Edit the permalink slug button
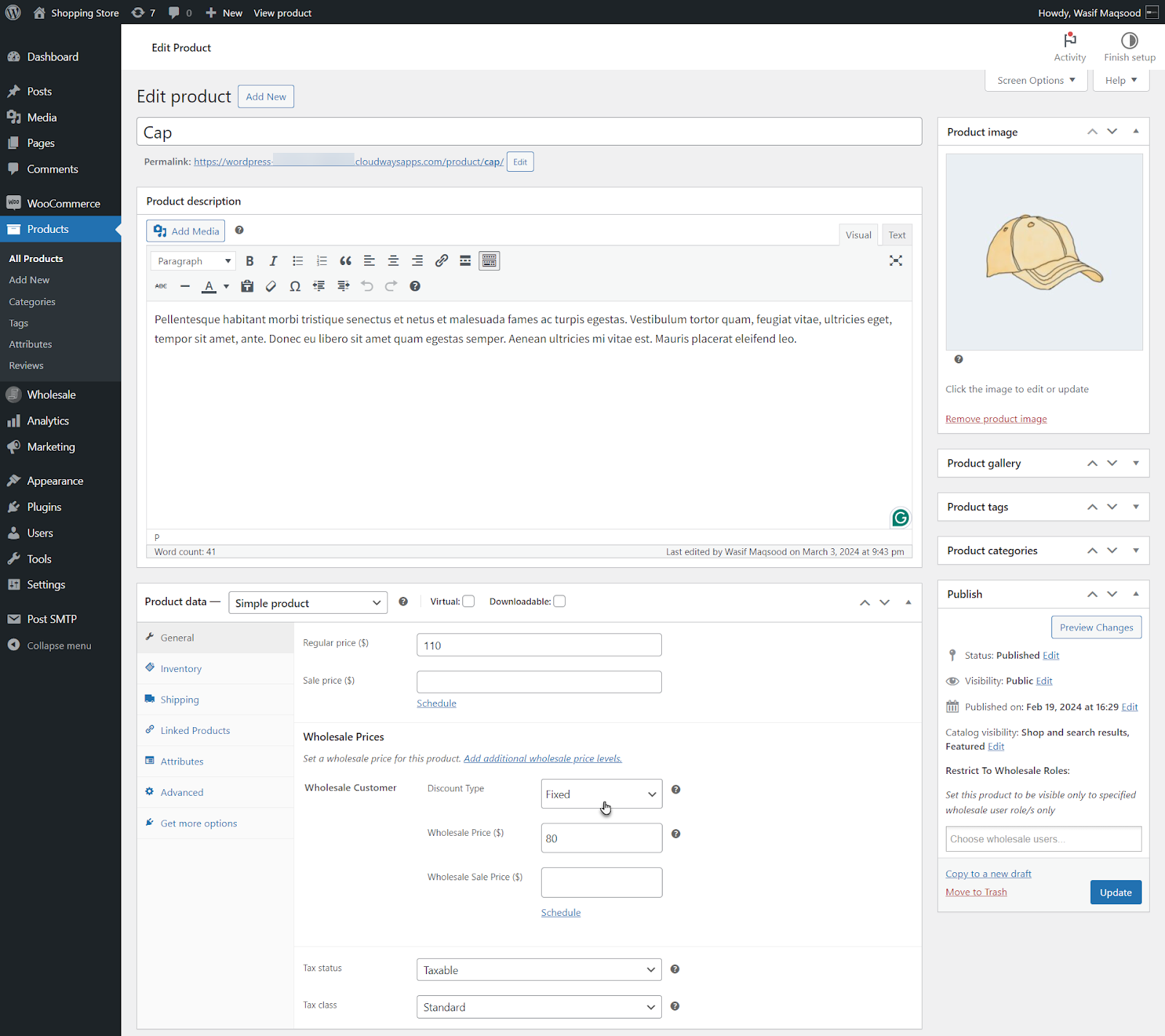The image size is (1165, 1036). click(x=520, y=162)
